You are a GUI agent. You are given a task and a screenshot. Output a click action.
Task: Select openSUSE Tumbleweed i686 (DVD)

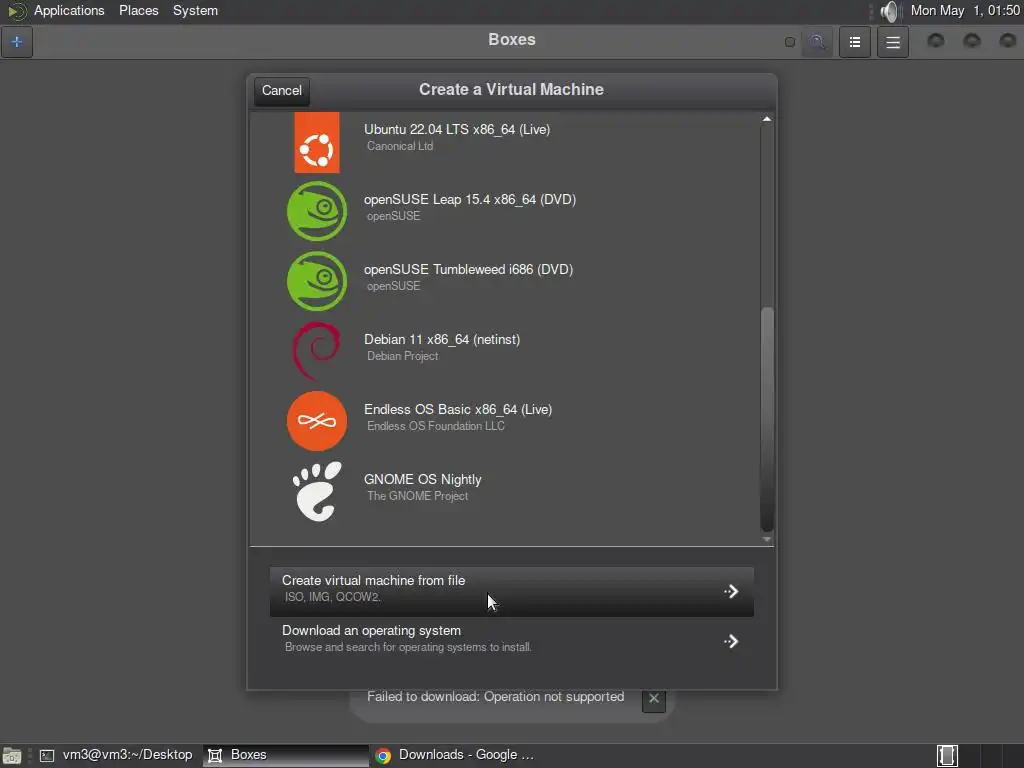pyautogui.click(x=505, y=281)
